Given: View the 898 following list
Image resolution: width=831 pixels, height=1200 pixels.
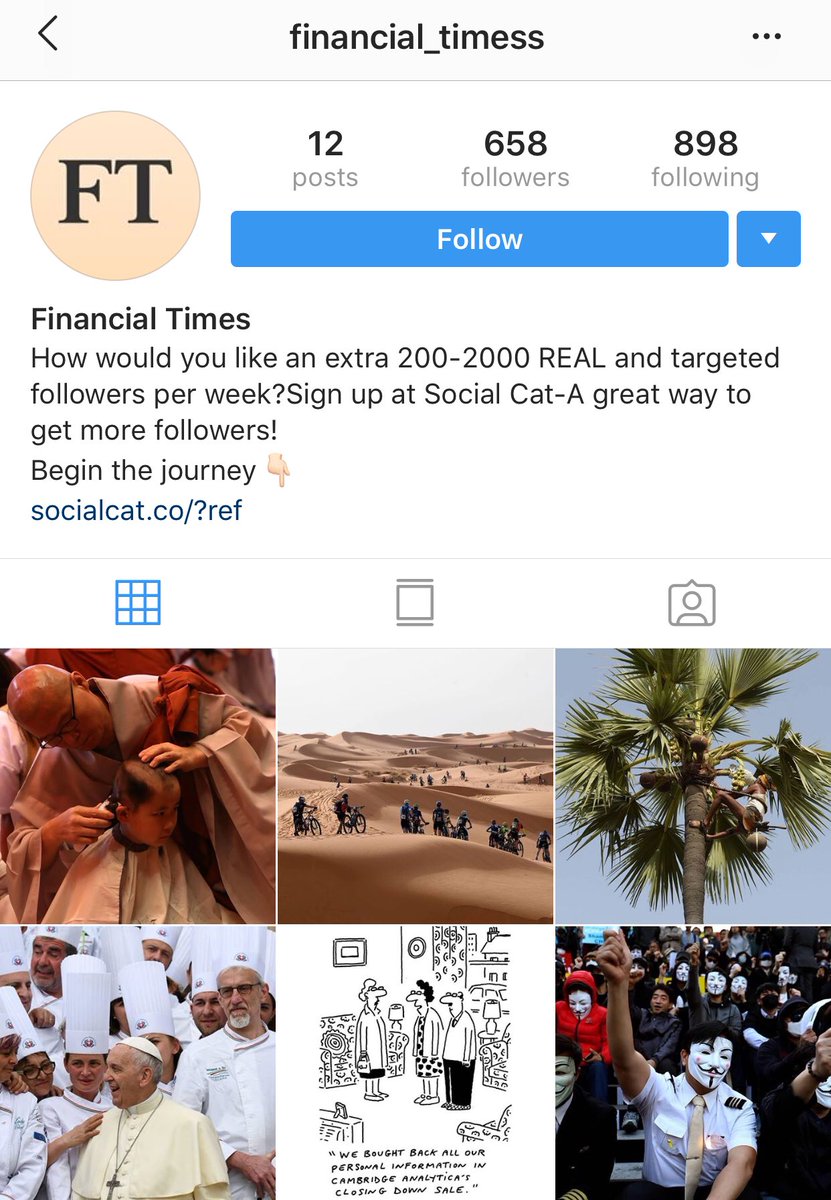Looking at the screenshot, I should pos(705,158).
